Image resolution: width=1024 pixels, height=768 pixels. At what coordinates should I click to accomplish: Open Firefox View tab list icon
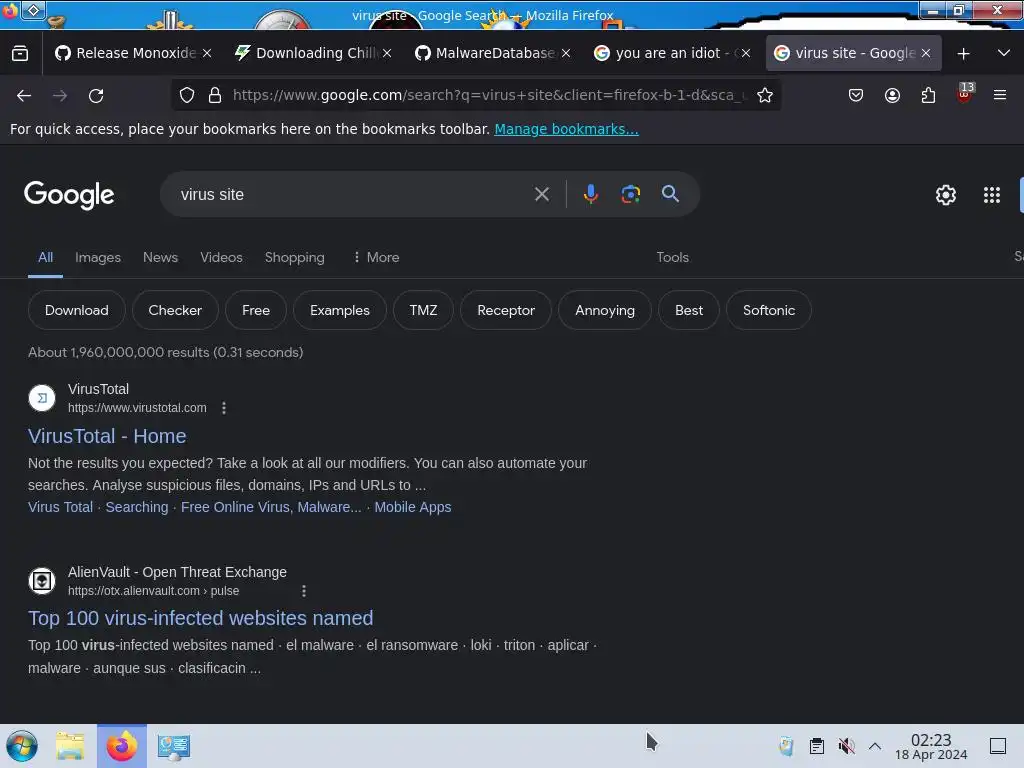(x=20, y=54)
